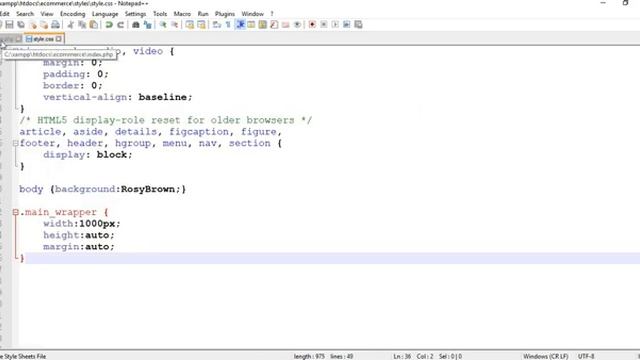The height and width of the screenshot is (360, 640).
Task: Click 'Style Sheets File' status text
Action: click(x=25, y=356)
